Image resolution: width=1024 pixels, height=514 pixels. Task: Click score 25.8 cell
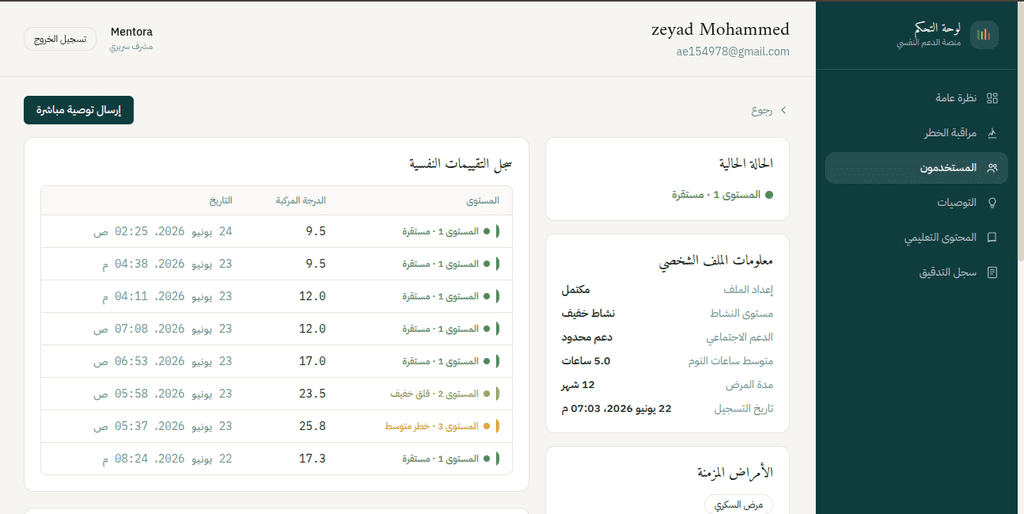click(312, 426)
